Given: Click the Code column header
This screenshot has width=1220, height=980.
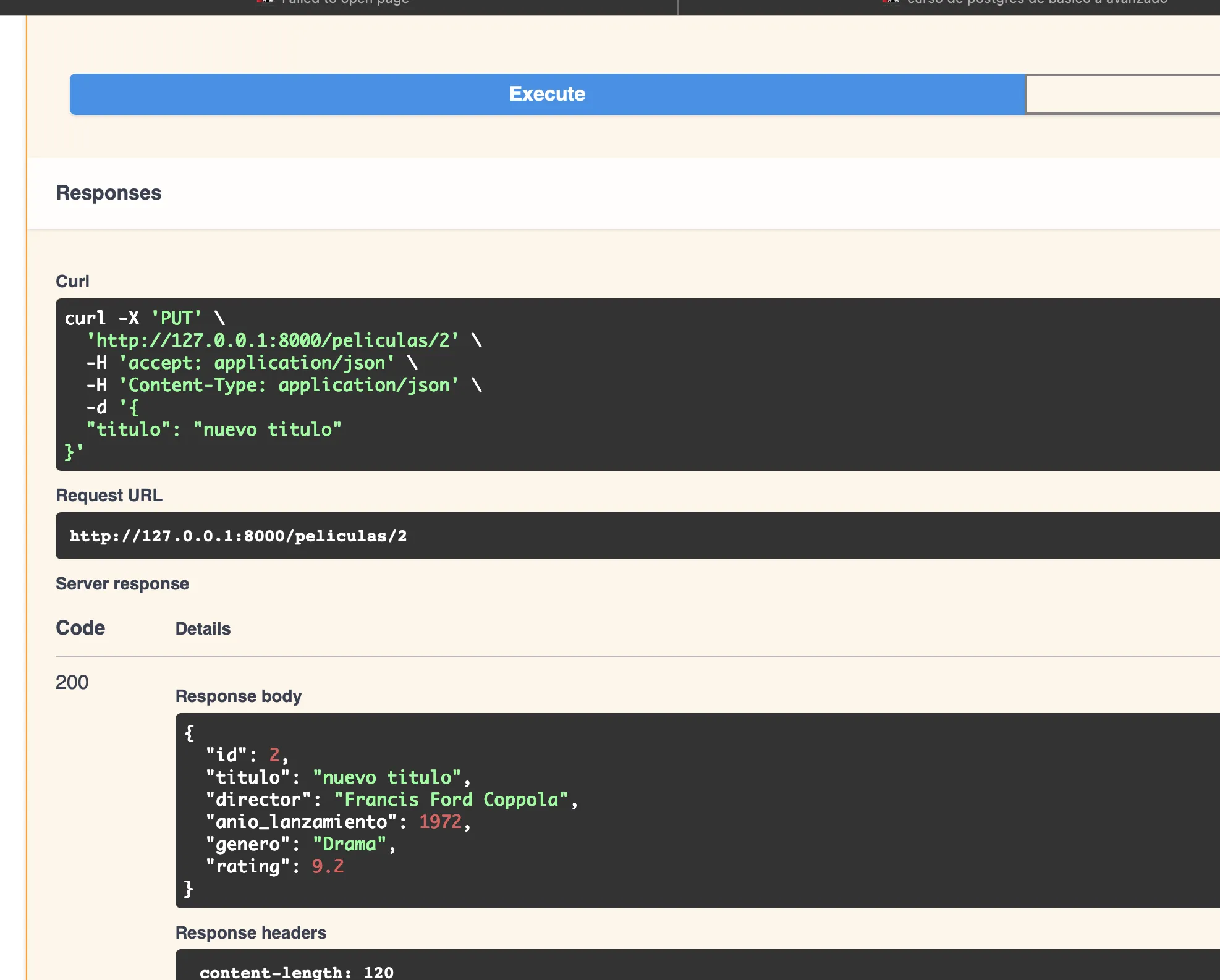Looking at the screenshot, I should 80,628.
